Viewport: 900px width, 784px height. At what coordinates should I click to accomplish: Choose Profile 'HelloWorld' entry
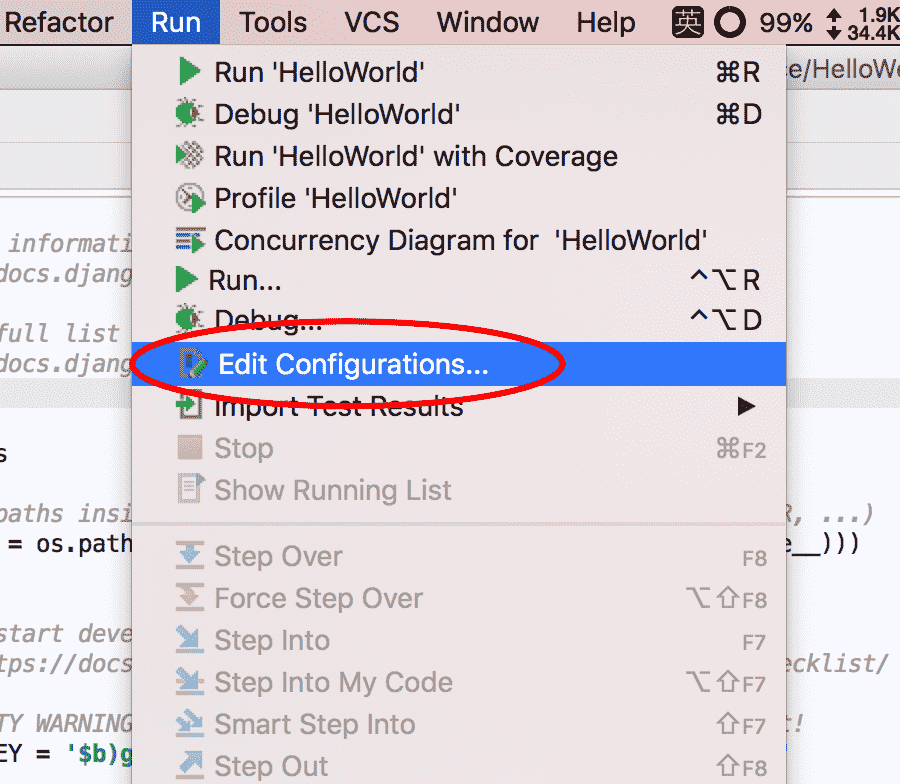click(x=459, y=198)
